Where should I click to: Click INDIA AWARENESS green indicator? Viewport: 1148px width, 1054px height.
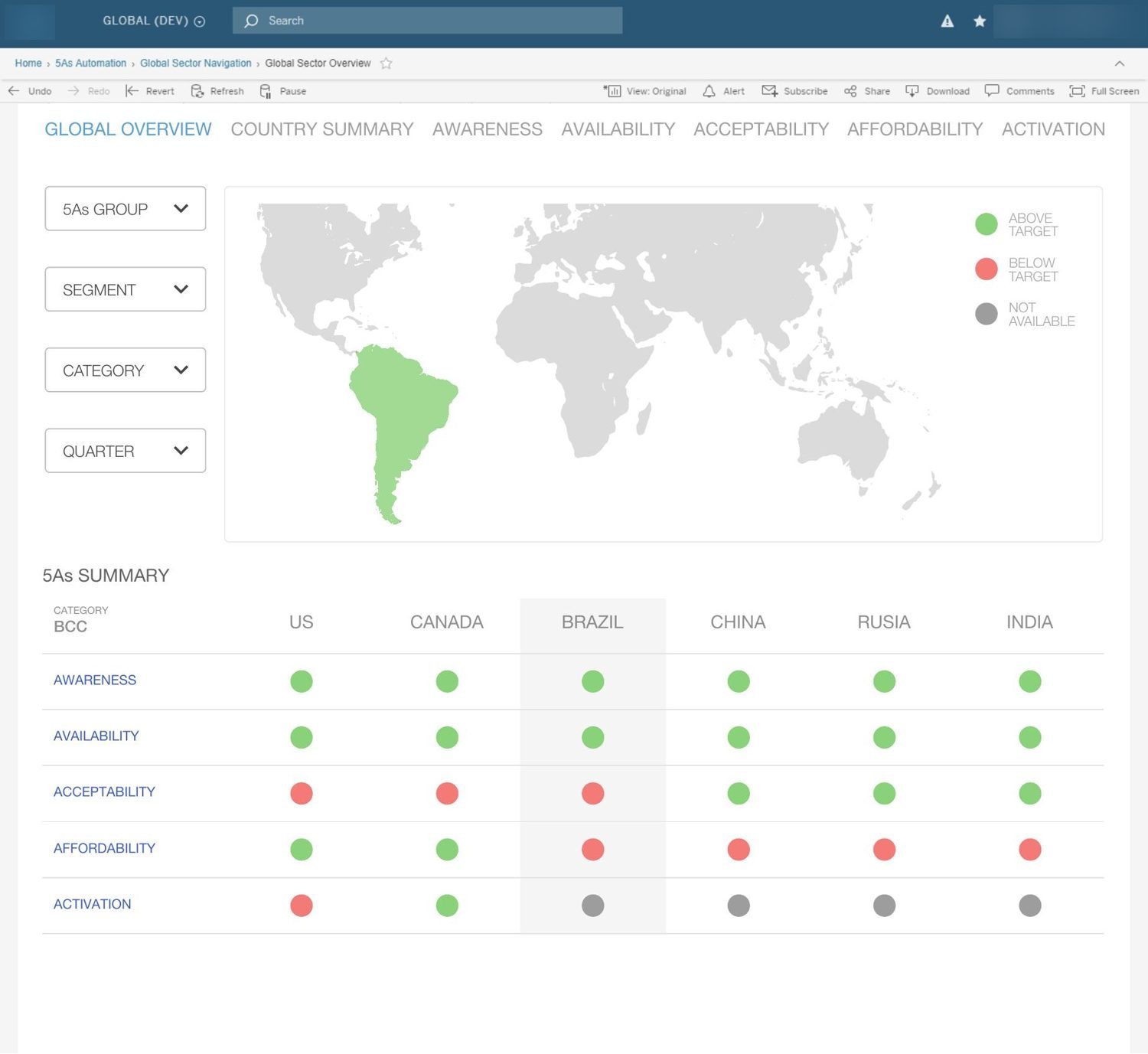pyautogui.click(x=1030, y=681)
